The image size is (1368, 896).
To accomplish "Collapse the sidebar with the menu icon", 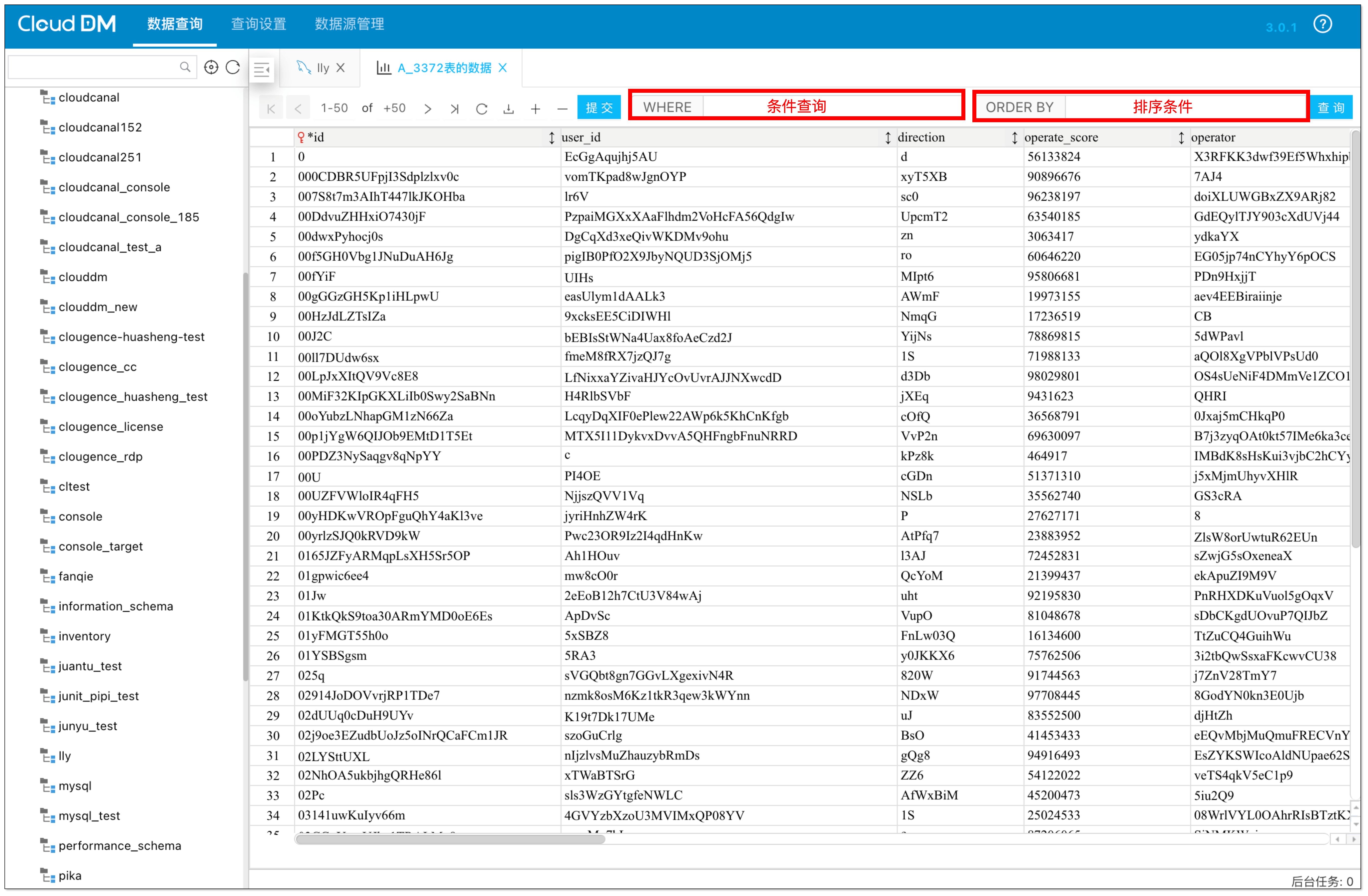I will point(262,70).
